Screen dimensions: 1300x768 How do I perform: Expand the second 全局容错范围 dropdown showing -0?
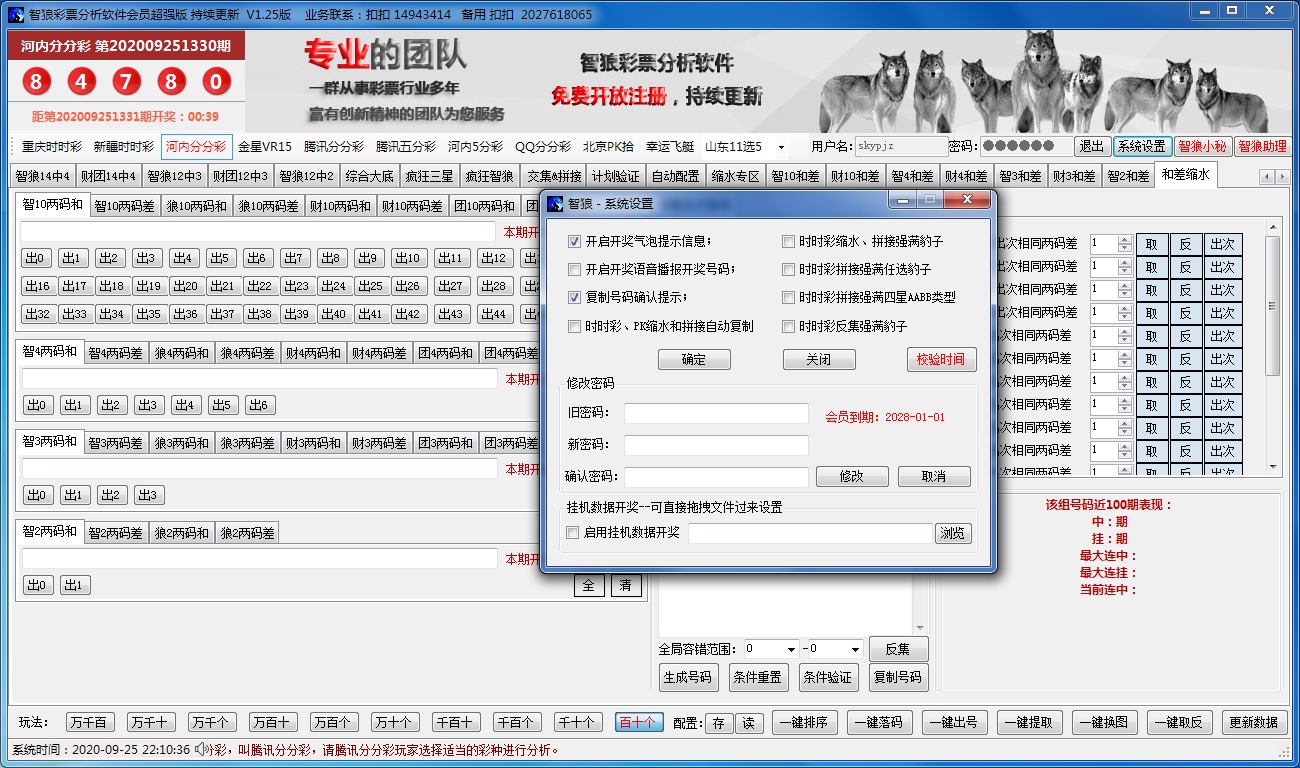coord(854,649)
